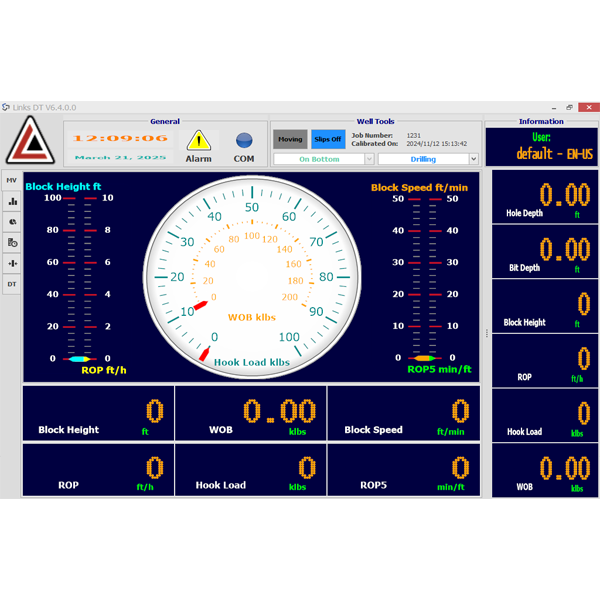600x600 pixels.
Task: Click the bottom Block Height ft tile
Action: click(99, 413)
